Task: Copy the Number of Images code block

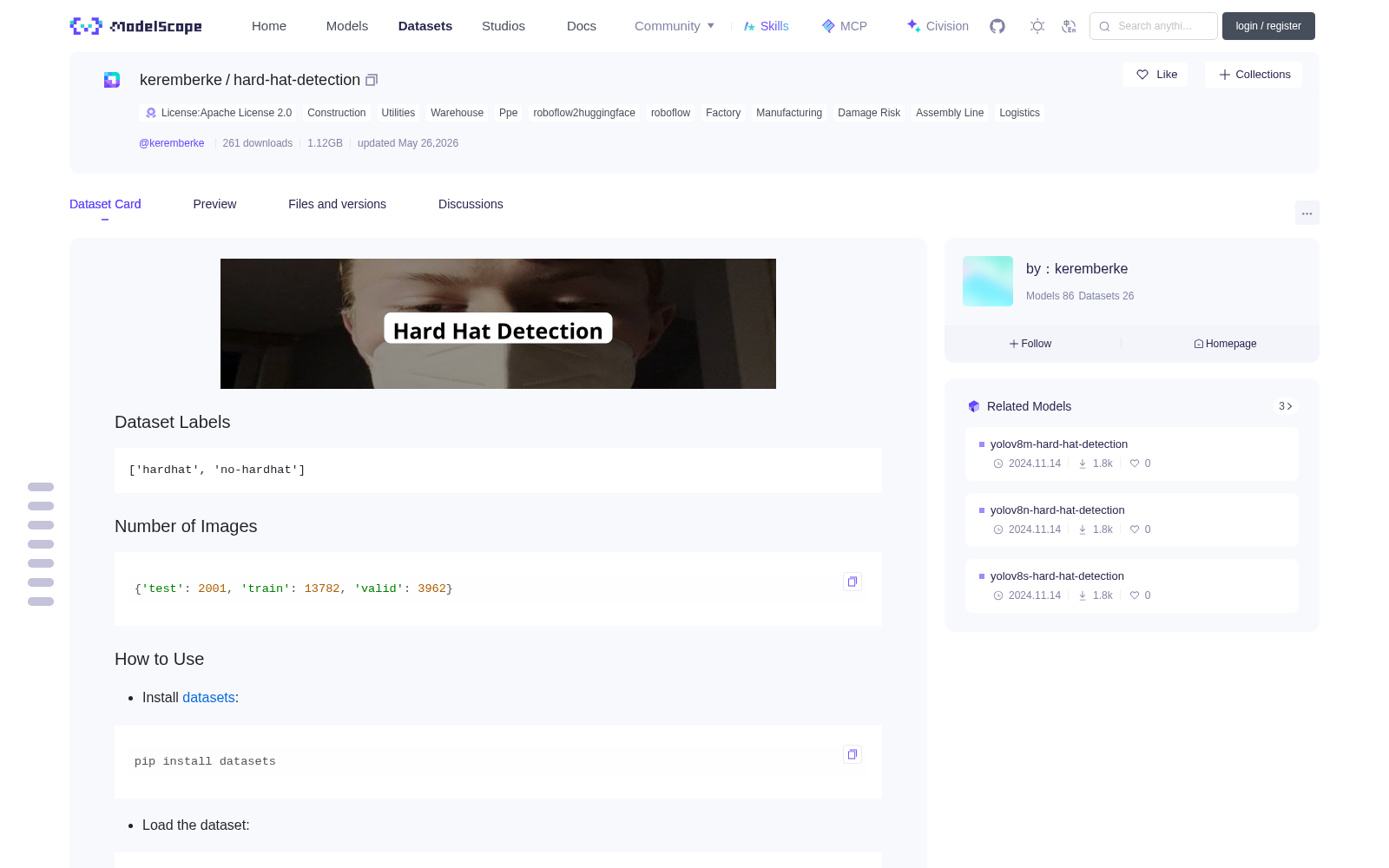Action: click(852, 582)
